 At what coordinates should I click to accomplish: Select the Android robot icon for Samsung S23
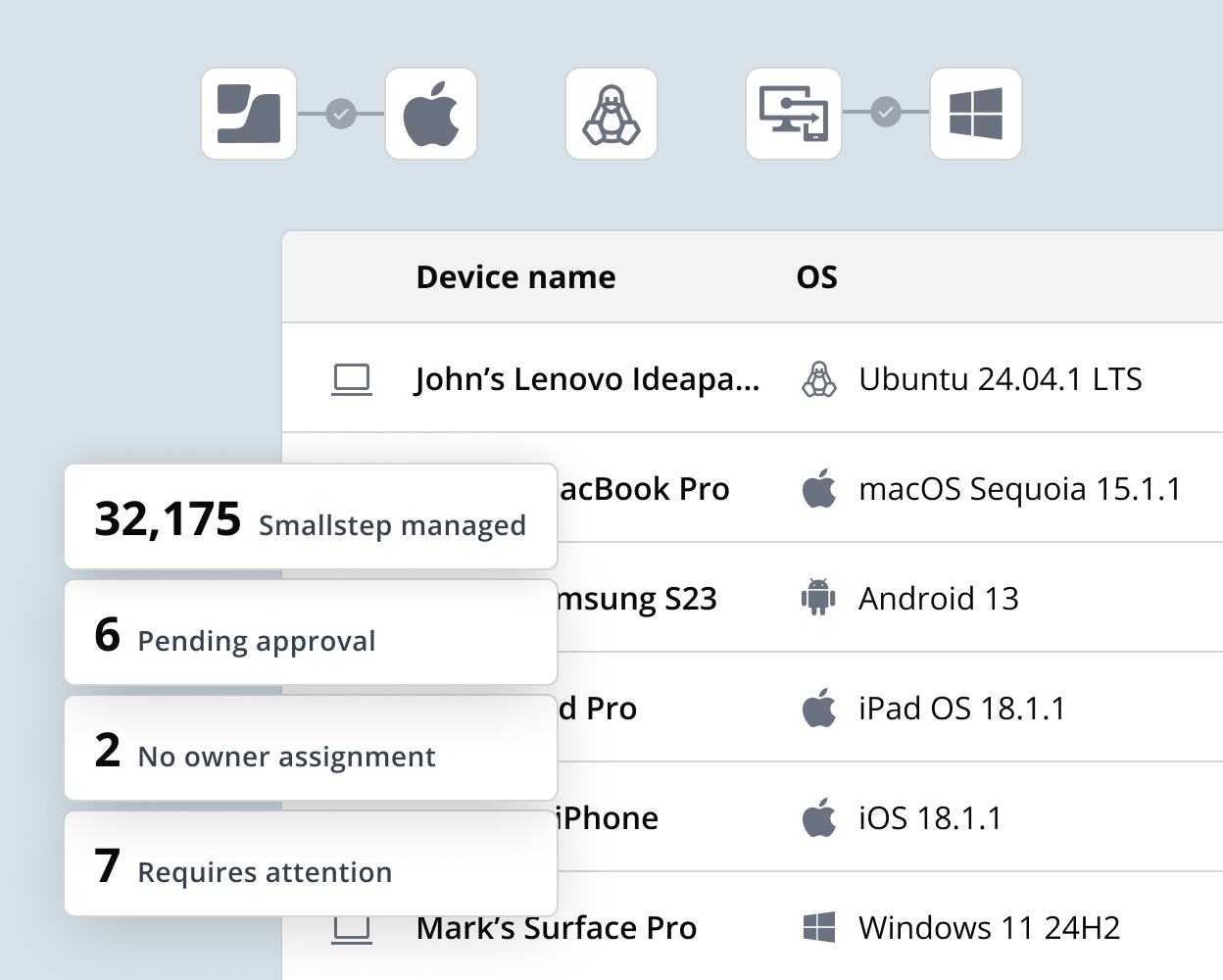[818, 598]
